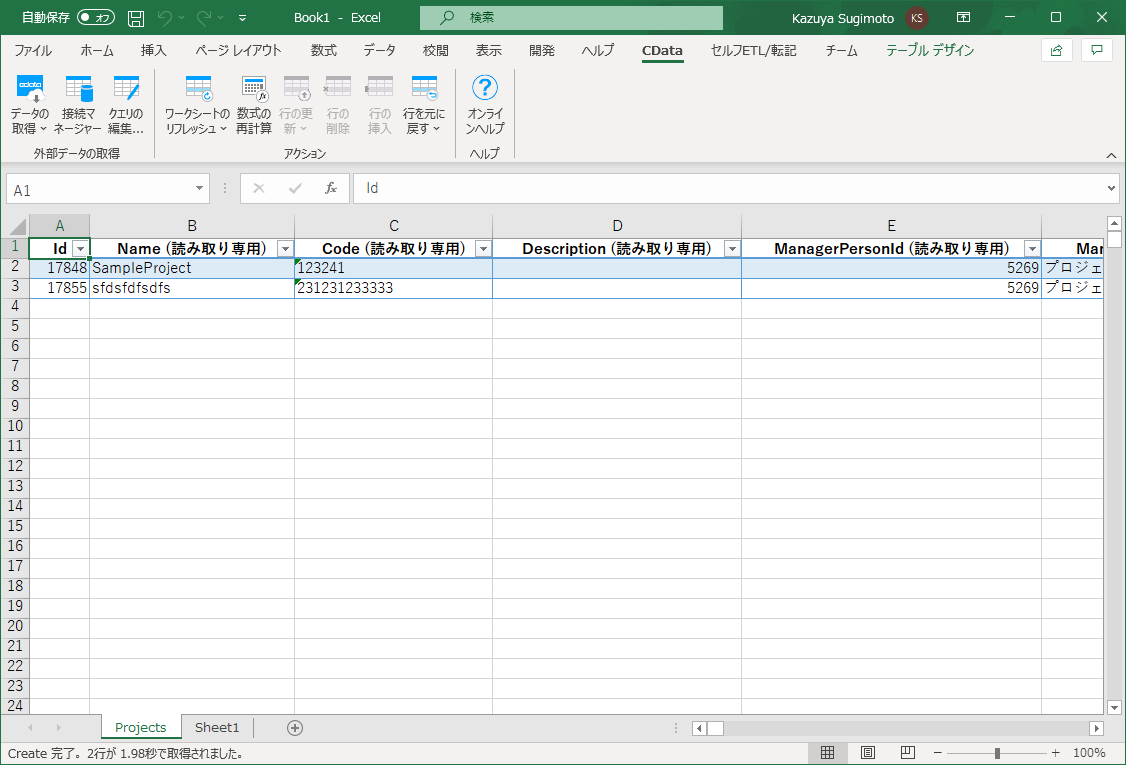Select the Projects worksheet tab

[141, 728]
